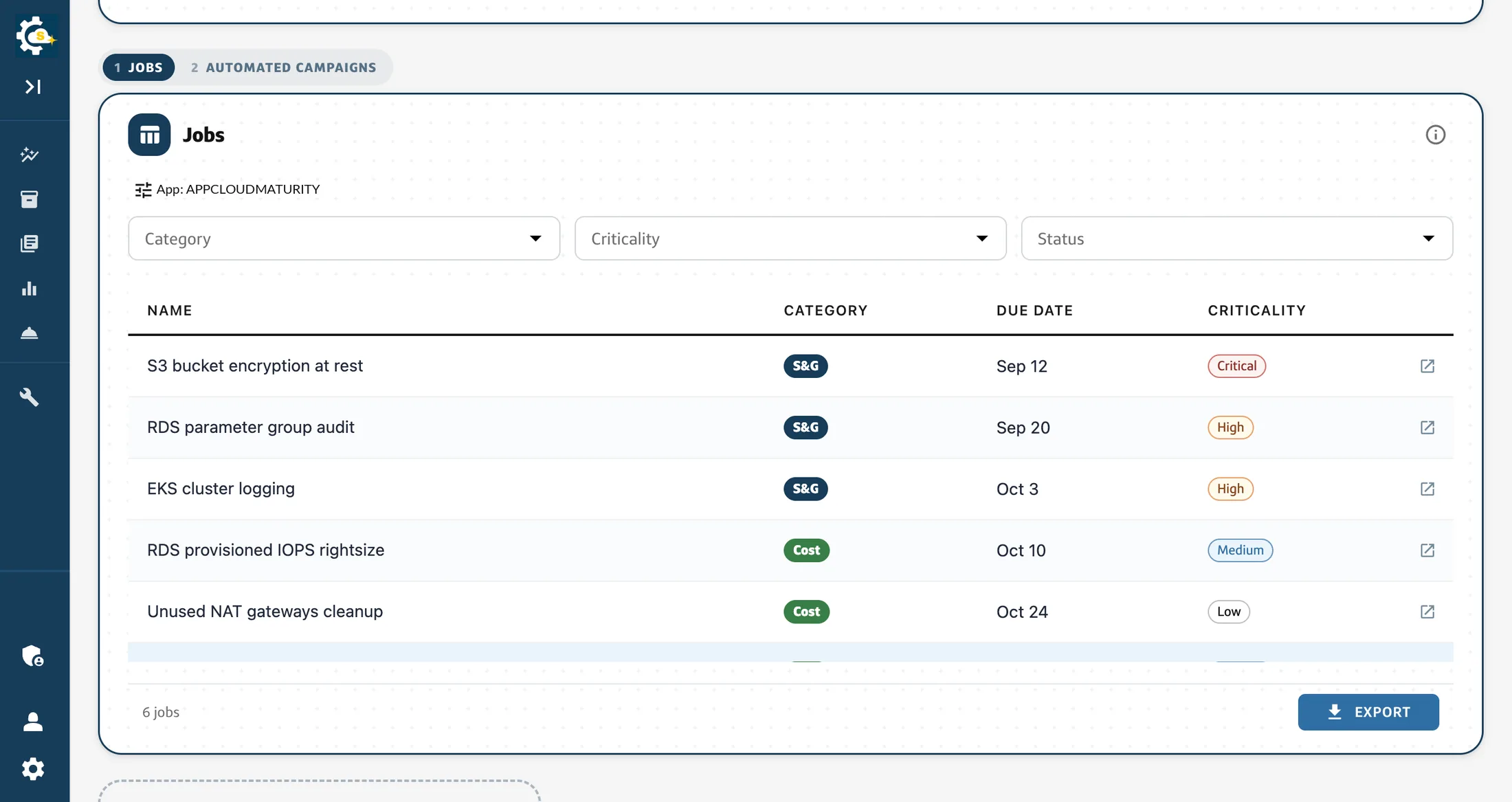Click S&G badge on S3 bucket row
This screenshot has width=1512, height=802.
click(x=805, y=366)
